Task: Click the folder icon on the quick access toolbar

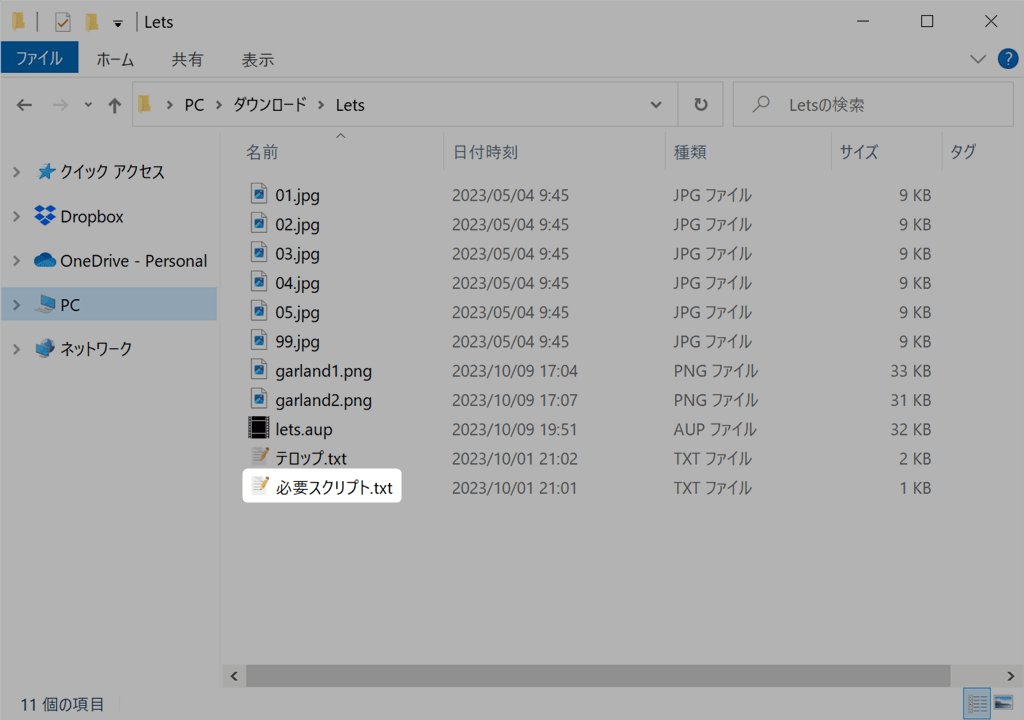Action: [91, 21]
